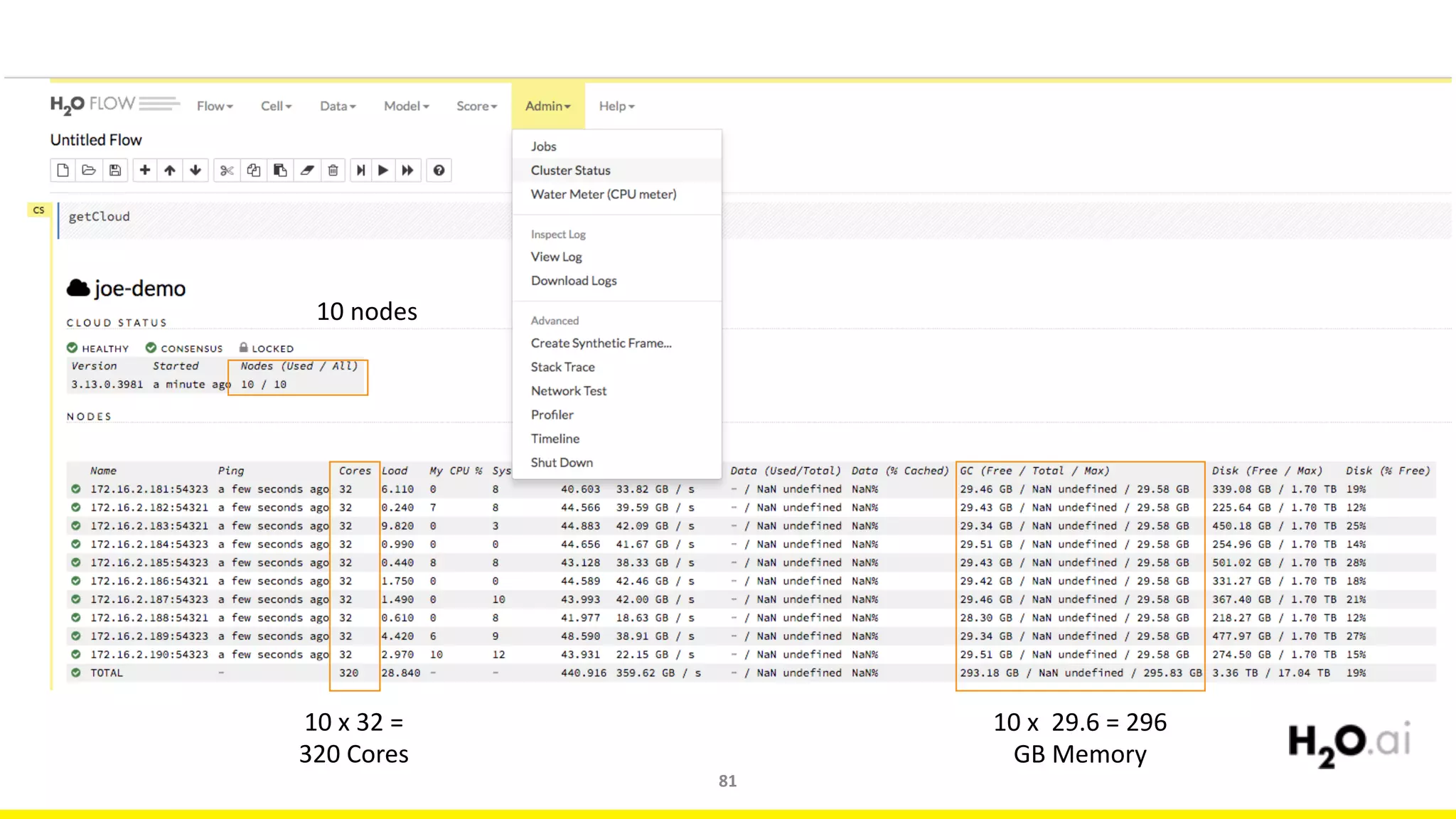Screen dimensions: 1456x819
Task: Move cell down with arrow icon
Action: tap(196, 170)
